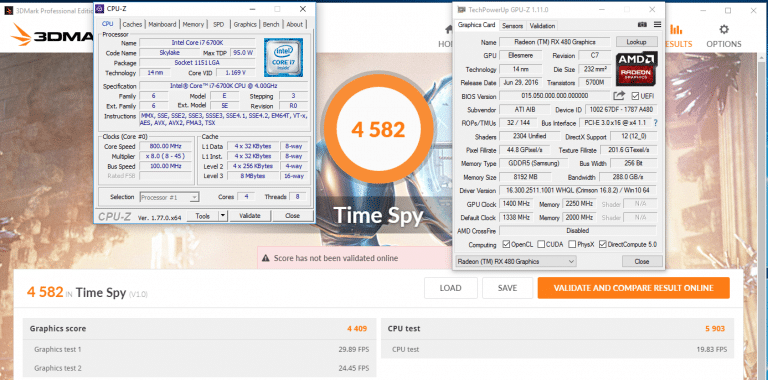The height and width of the screenshot is (380, 768).
Task: Click the AMD Radeon logo
Action: coord(636,69)
